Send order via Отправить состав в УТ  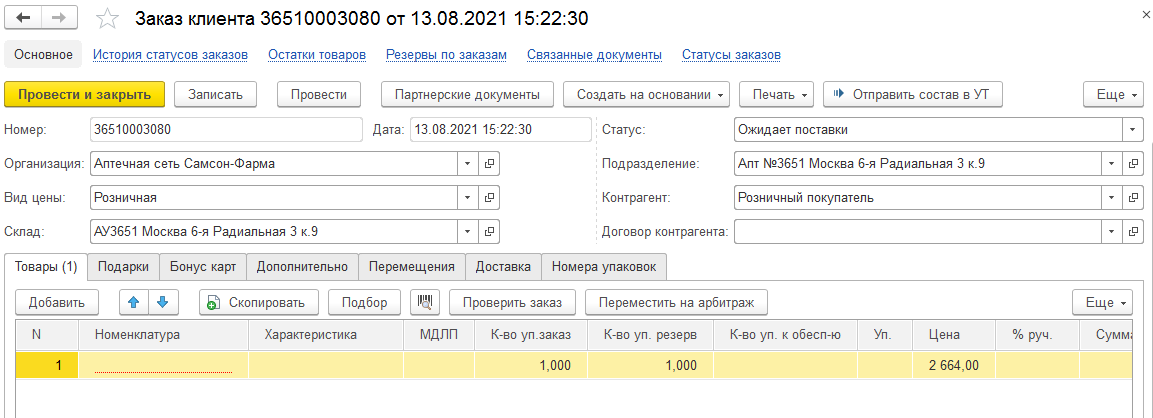[x=912, y=95]
